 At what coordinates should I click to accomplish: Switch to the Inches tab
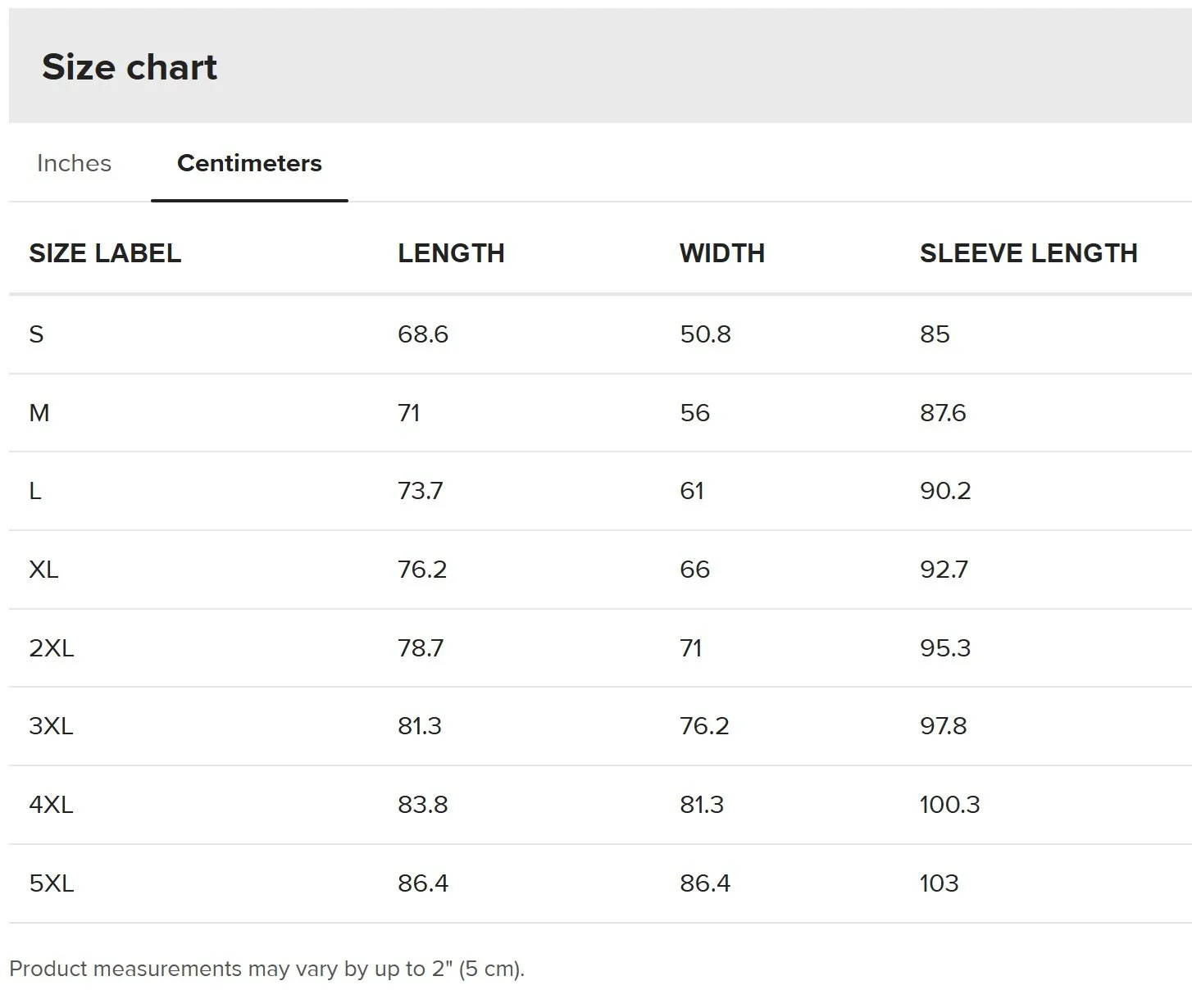(74, 163)
